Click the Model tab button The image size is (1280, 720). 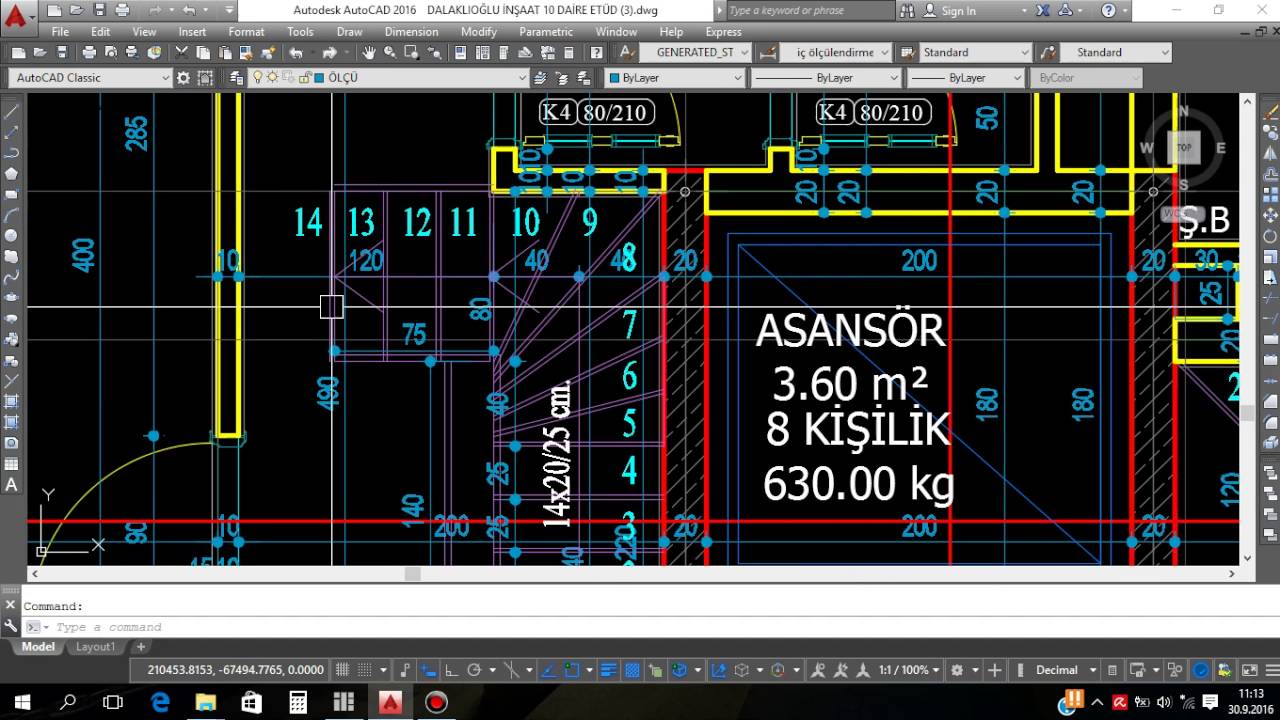(x=38, y=647)
